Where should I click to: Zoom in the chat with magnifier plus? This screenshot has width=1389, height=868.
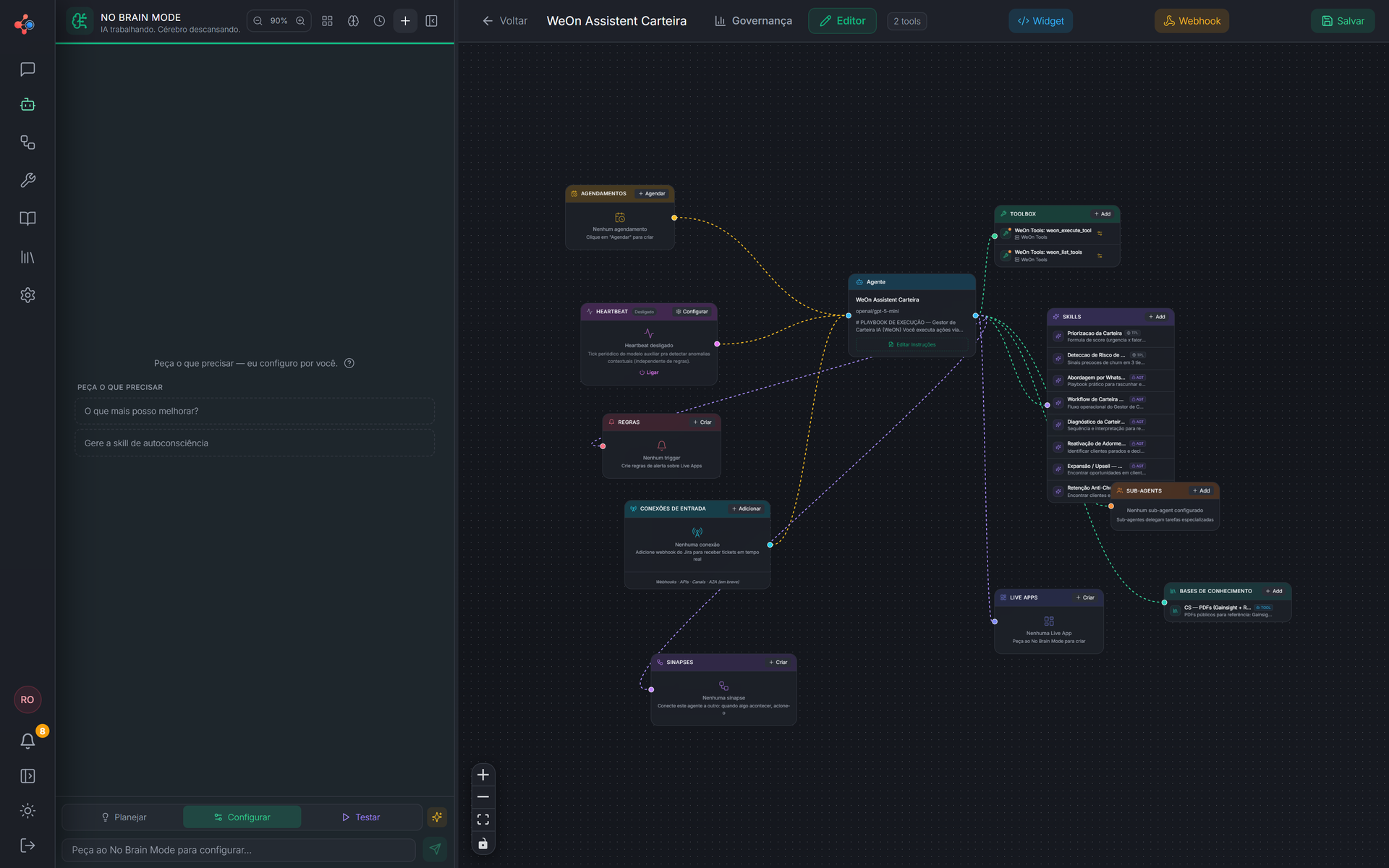click(300, 21)
